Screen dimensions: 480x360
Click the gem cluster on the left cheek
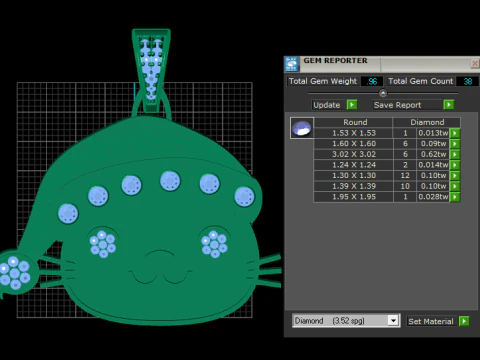(x=103, y=244)
